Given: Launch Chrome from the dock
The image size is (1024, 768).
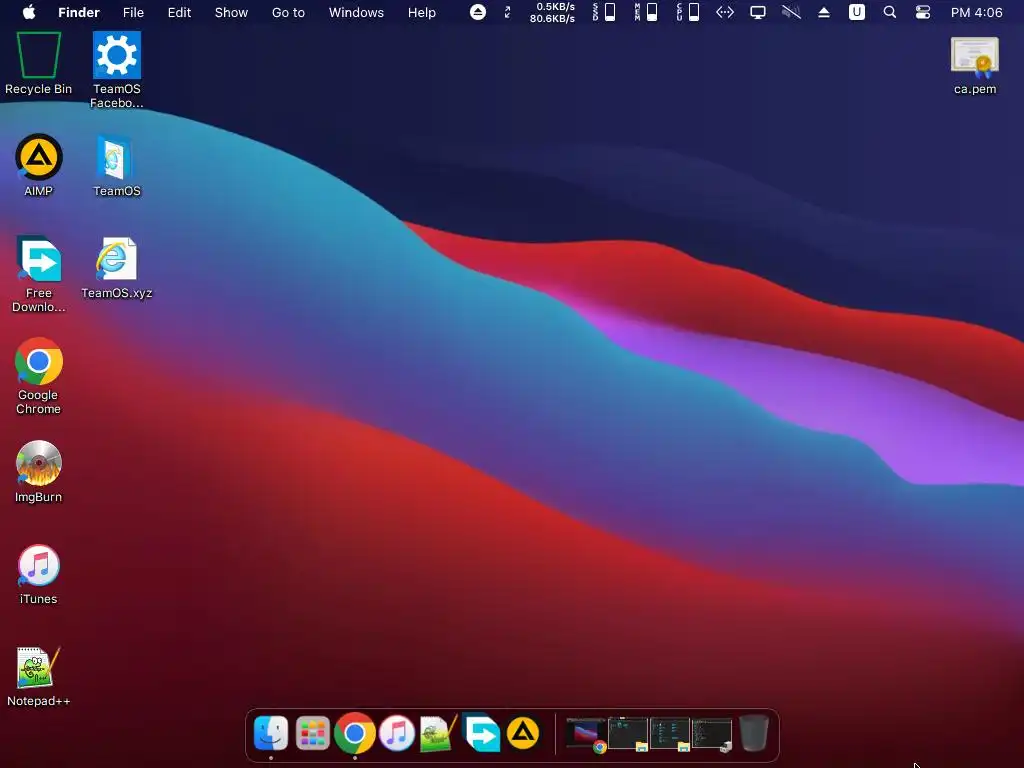Looking at the screenshot, I should pos(355,733).
